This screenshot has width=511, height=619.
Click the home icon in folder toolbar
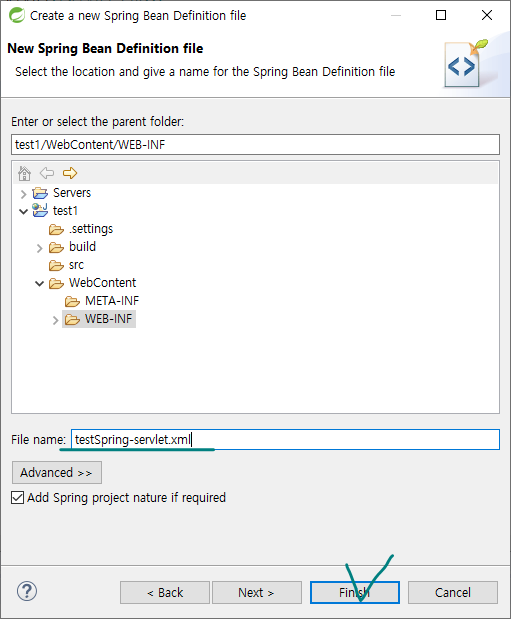click(x=24, y=173)
